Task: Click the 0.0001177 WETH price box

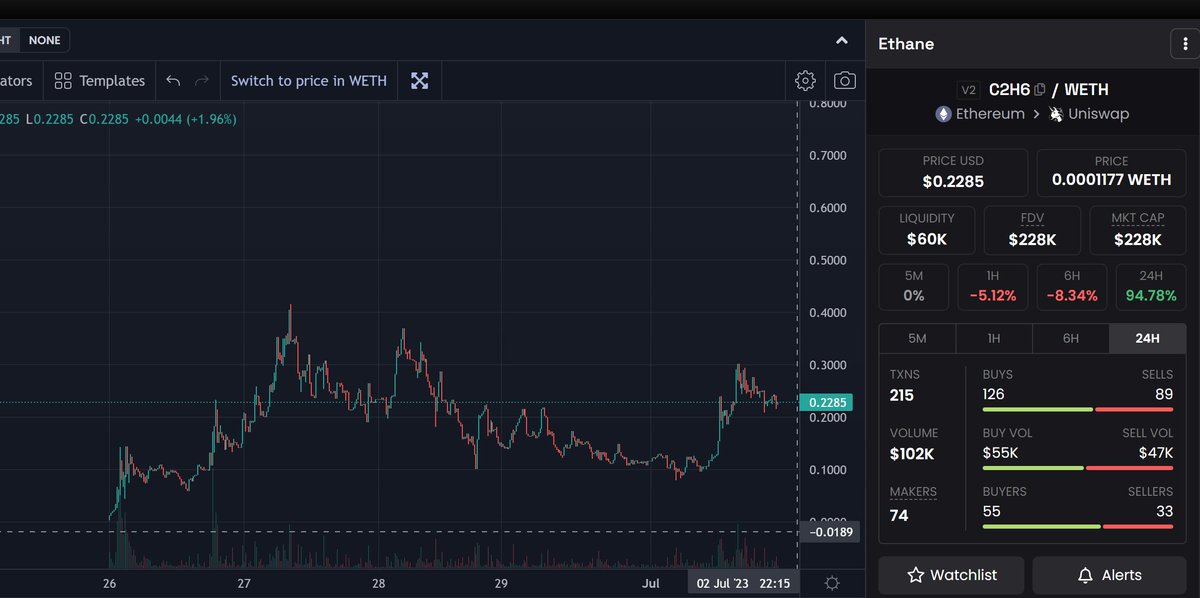Action: click(x=1111, y=173)
